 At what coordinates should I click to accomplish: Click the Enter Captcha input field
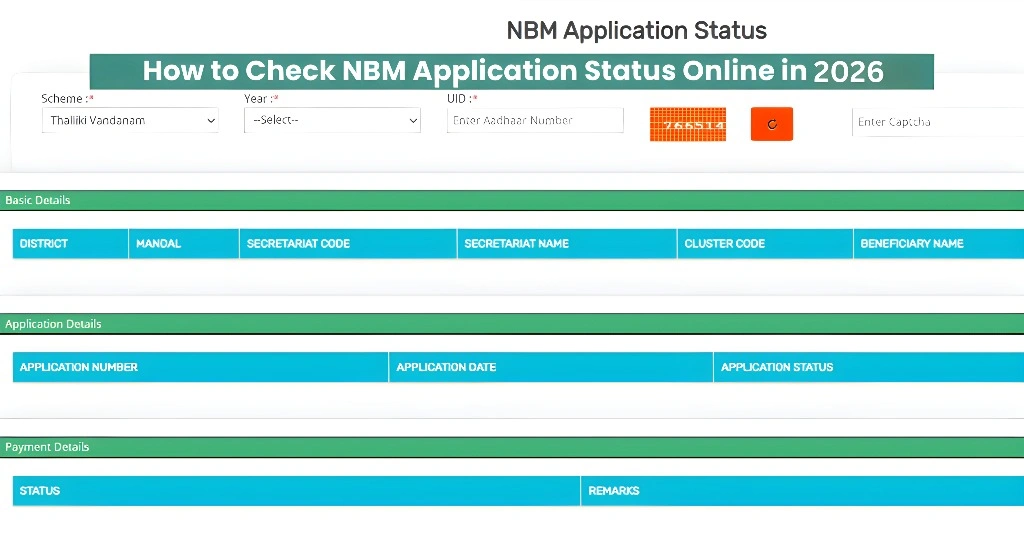pos(938,122)
